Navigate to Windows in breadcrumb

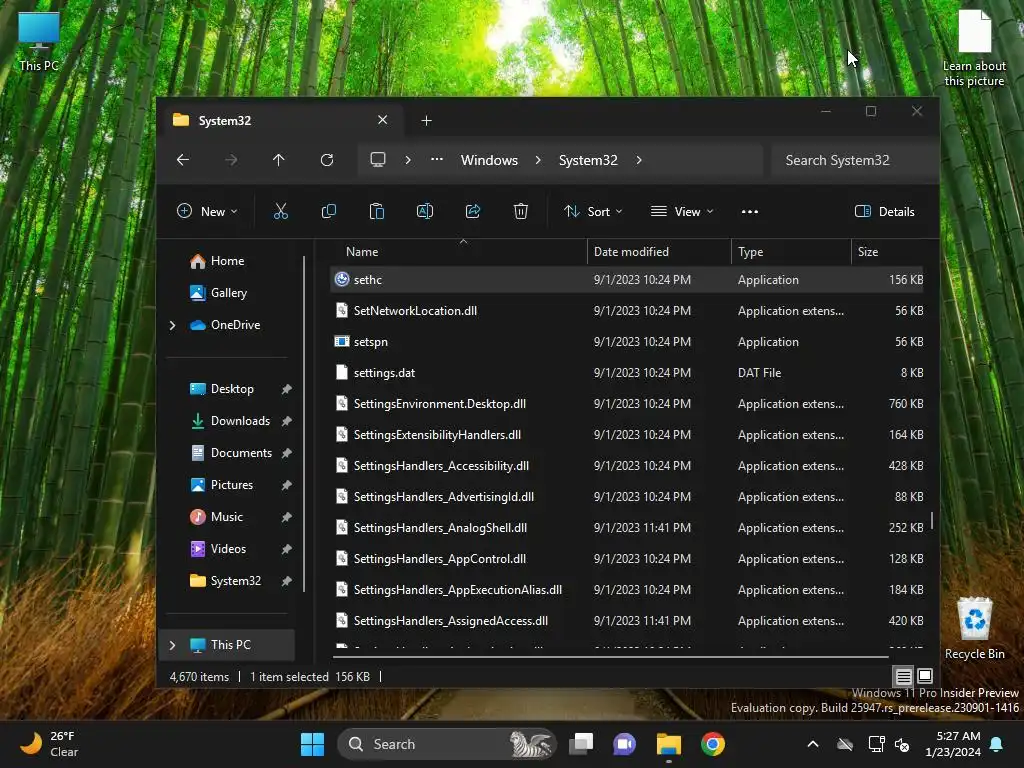[x=489, y=160]
